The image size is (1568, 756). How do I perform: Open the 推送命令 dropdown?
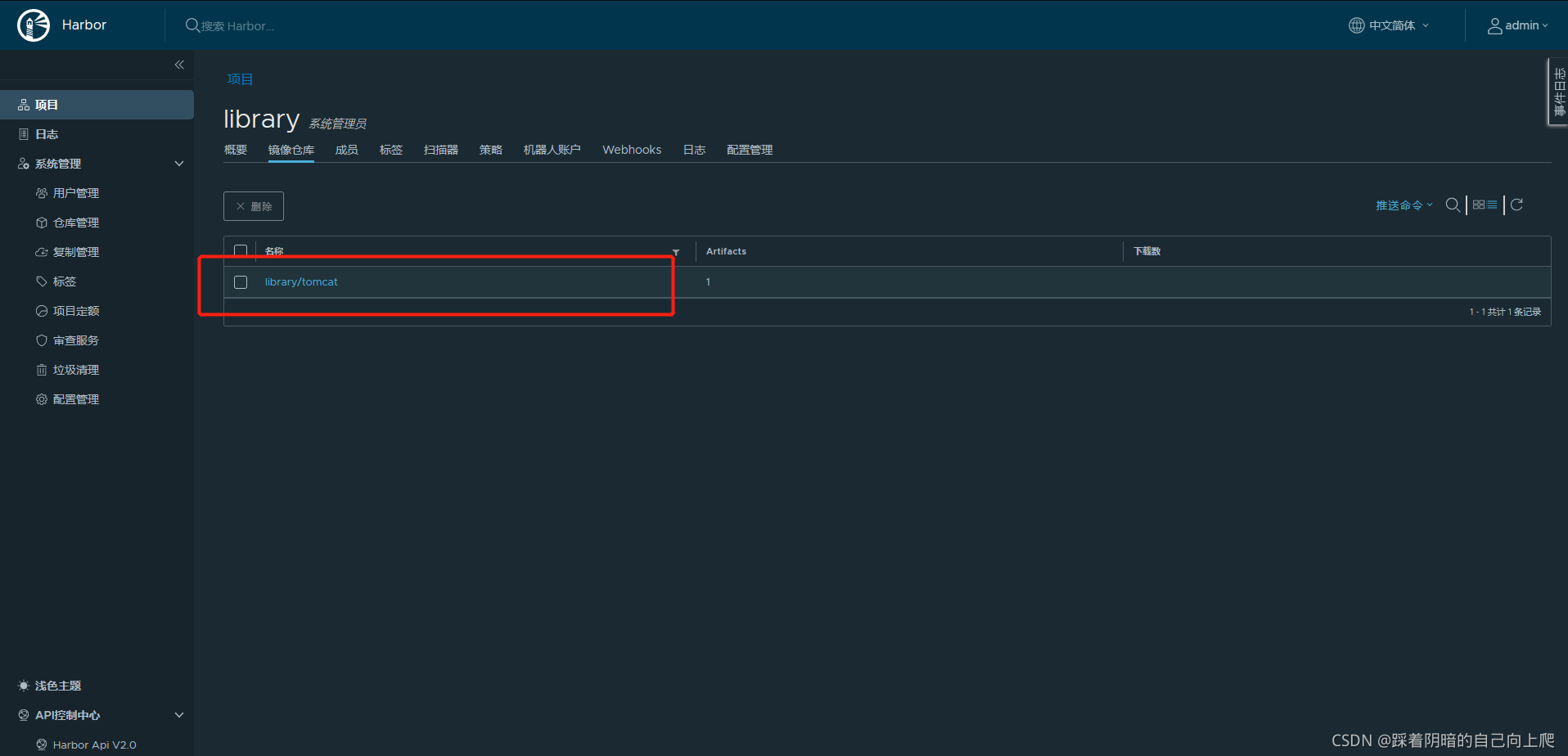[1404, 205]
